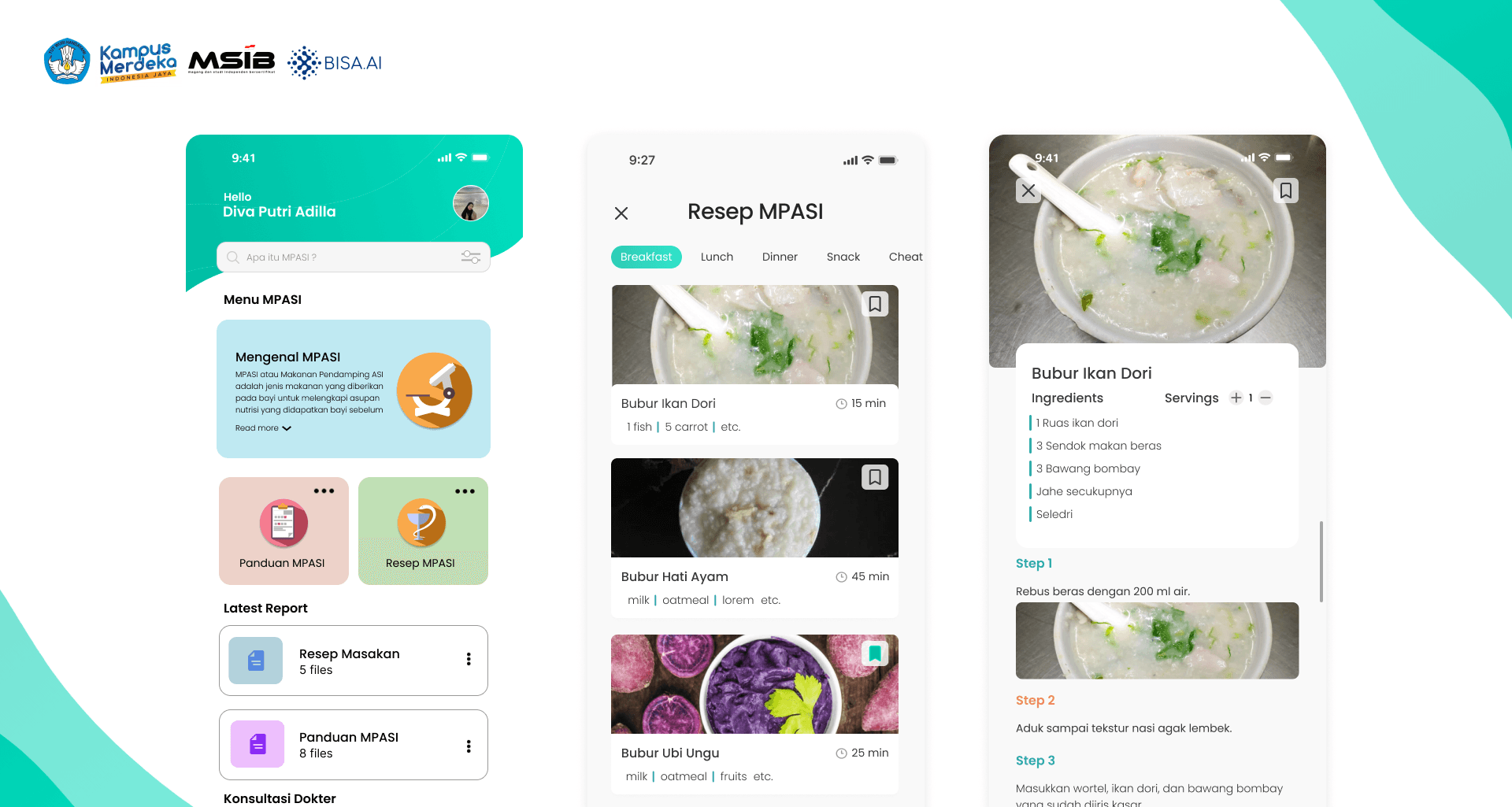This screenshot has width=1512, height=807.
Task: Remove bookmark from Bubur Ubi Ungu
Action: [875, 653]
